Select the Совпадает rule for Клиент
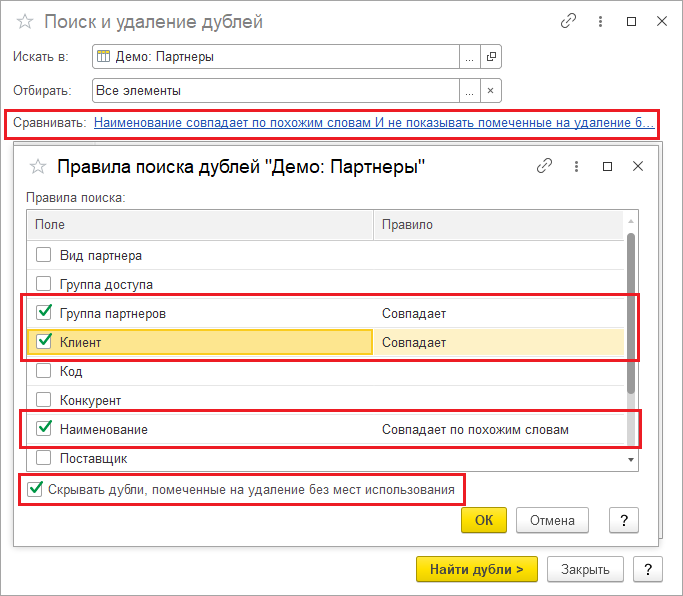683x596 pixels. point(414,342)
